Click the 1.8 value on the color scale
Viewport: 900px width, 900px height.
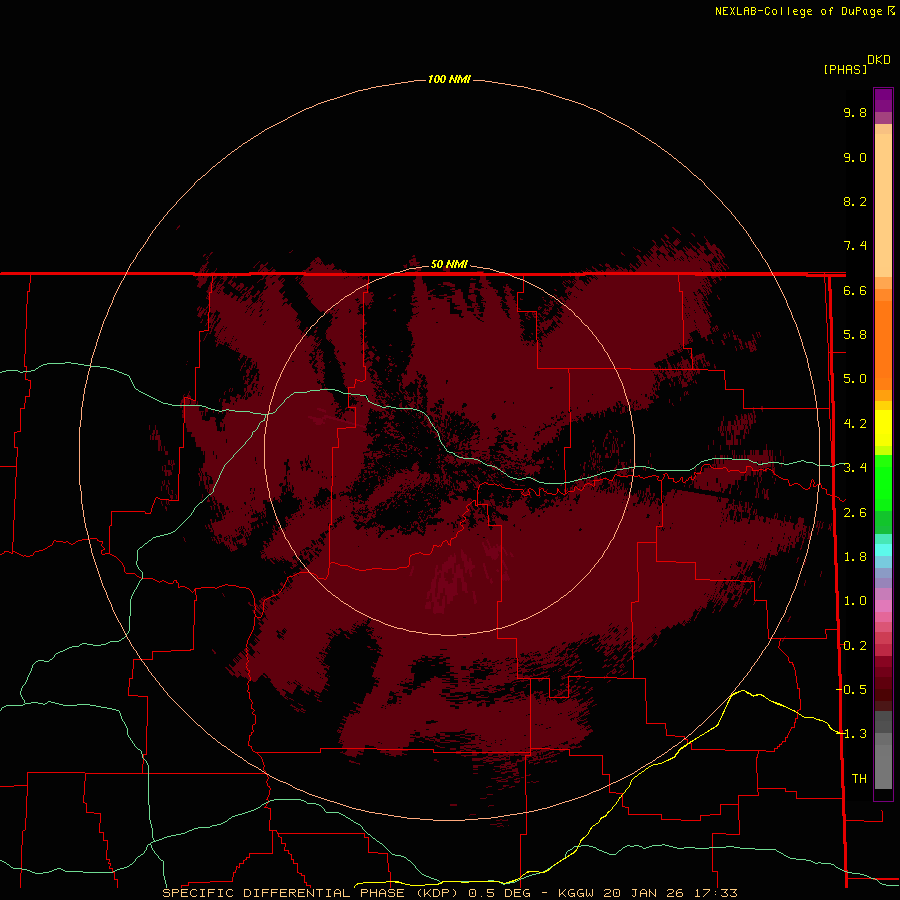[855, 557]
